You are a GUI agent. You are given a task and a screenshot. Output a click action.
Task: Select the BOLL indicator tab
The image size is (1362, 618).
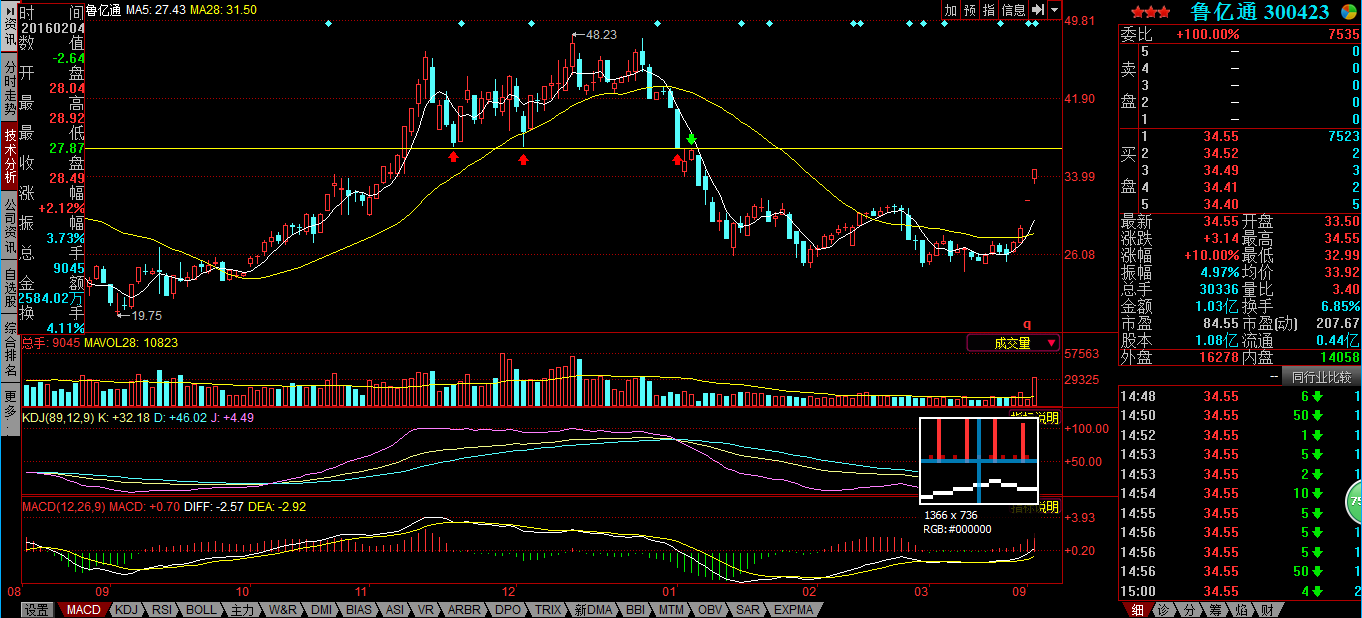coord(200,609)
